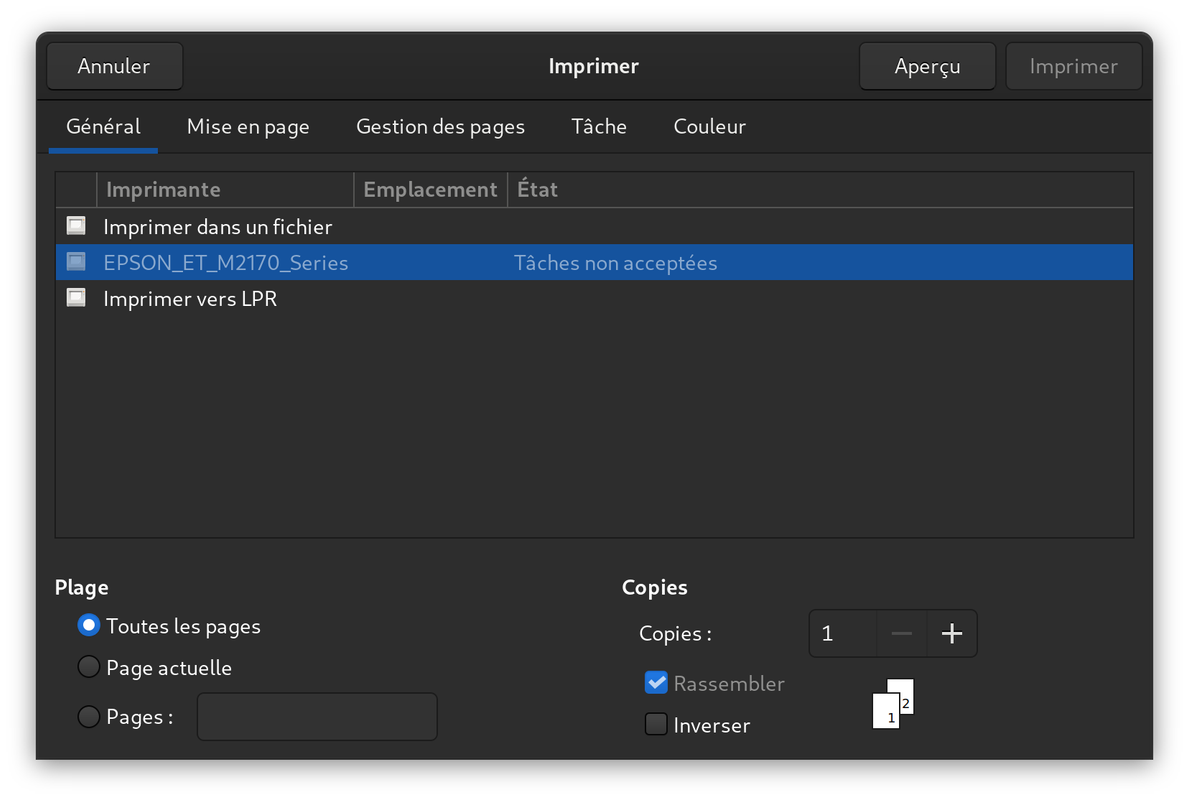Image resolution: width=1189 pixels, height=800 pixels.
Task: Click the Copies number field
Action: (842, 633)
